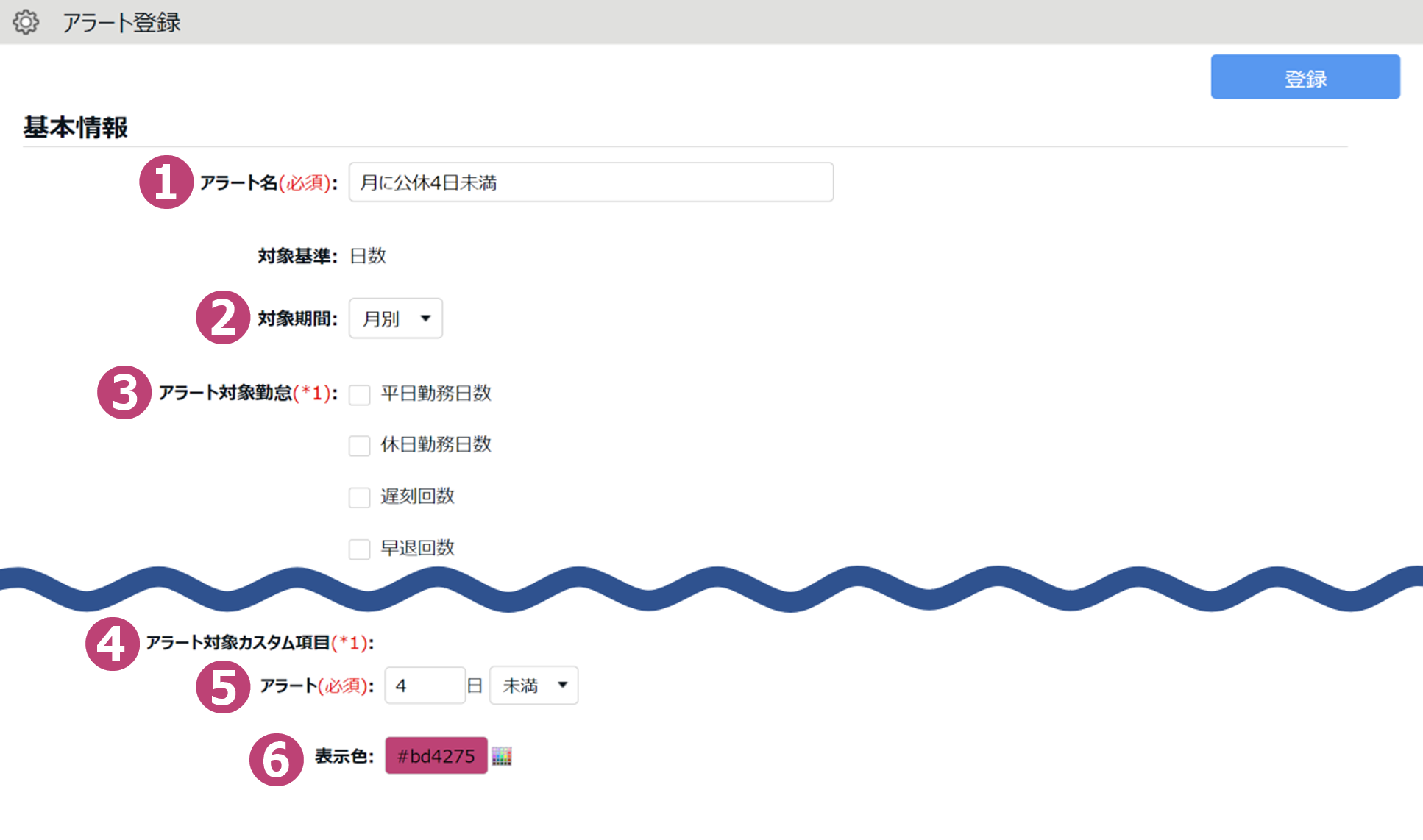Click the number 4 step marker

[x=112, y=644]
